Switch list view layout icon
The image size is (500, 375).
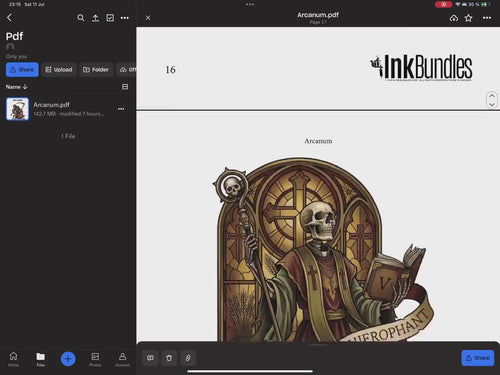click(125, 87)
